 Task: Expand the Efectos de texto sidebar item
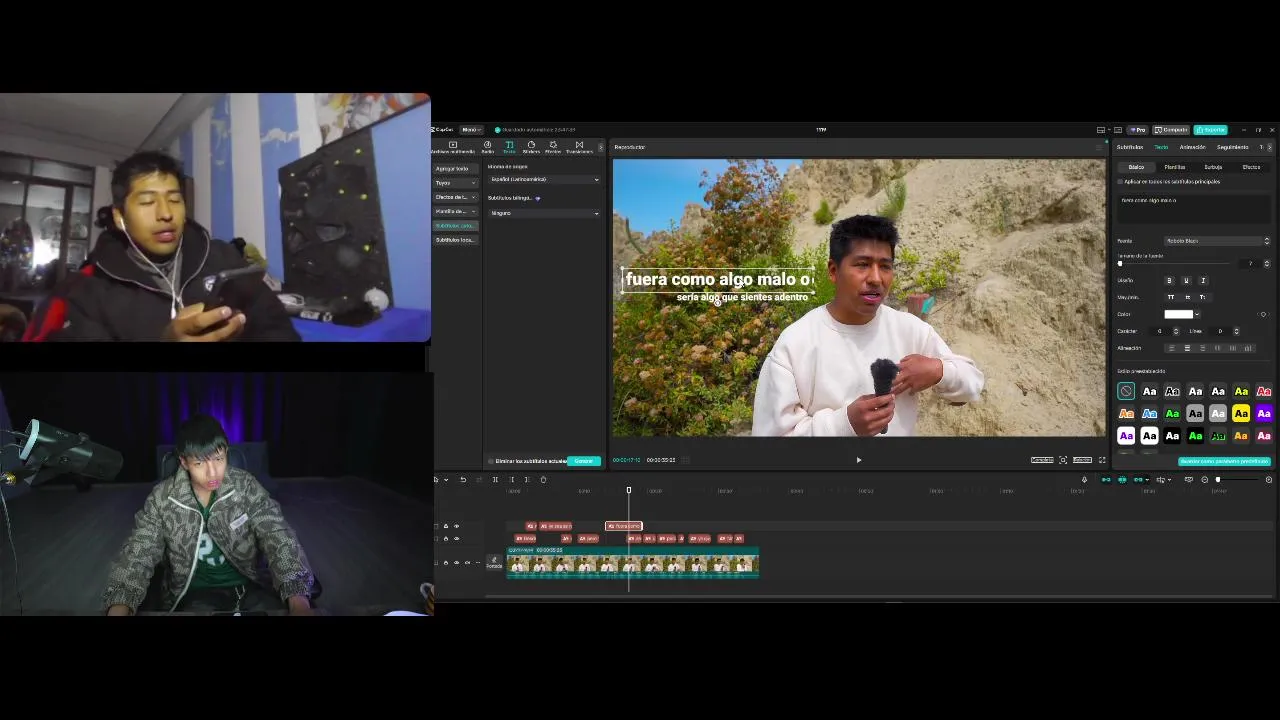[x=455, y=197]
